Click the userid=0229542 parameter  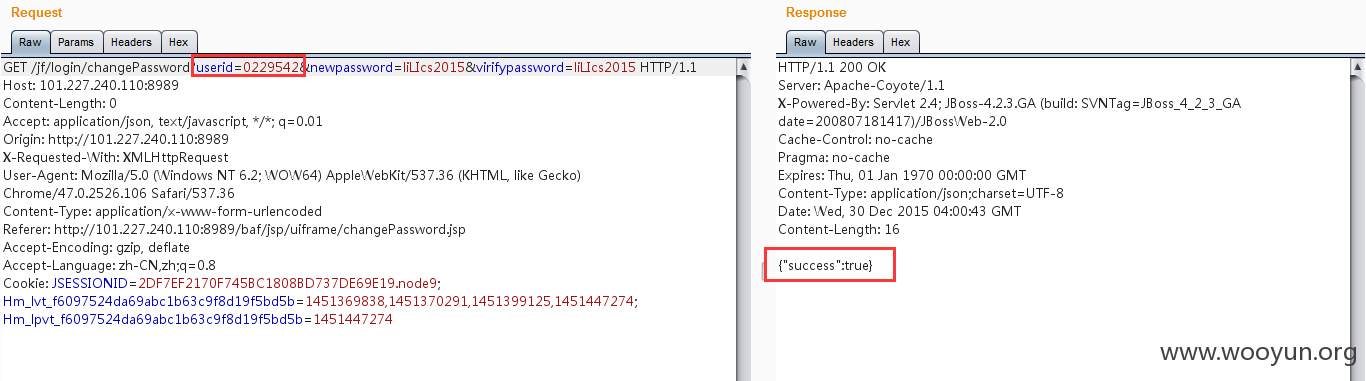point(248,68)
